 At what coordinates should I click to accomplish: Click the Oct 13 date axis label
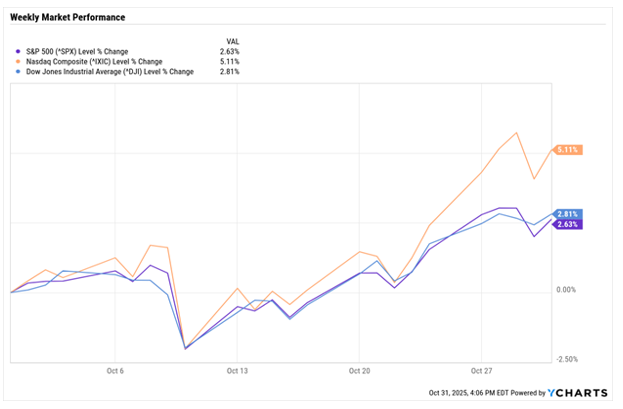pyautogui.click(x=236, y=369)
